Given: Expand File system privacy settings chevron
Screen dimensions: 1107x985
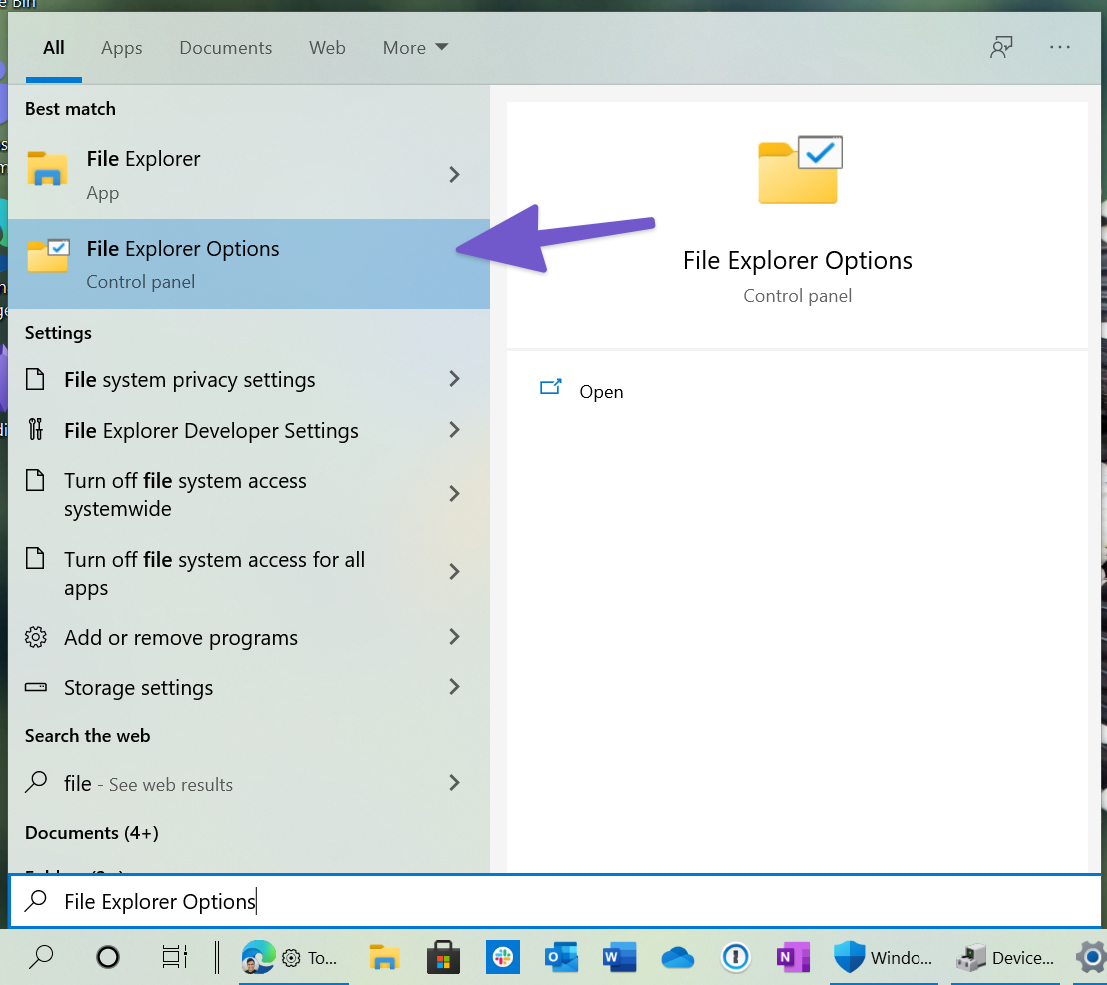Looking at the screenshot, I should click(x=454, y=379).
